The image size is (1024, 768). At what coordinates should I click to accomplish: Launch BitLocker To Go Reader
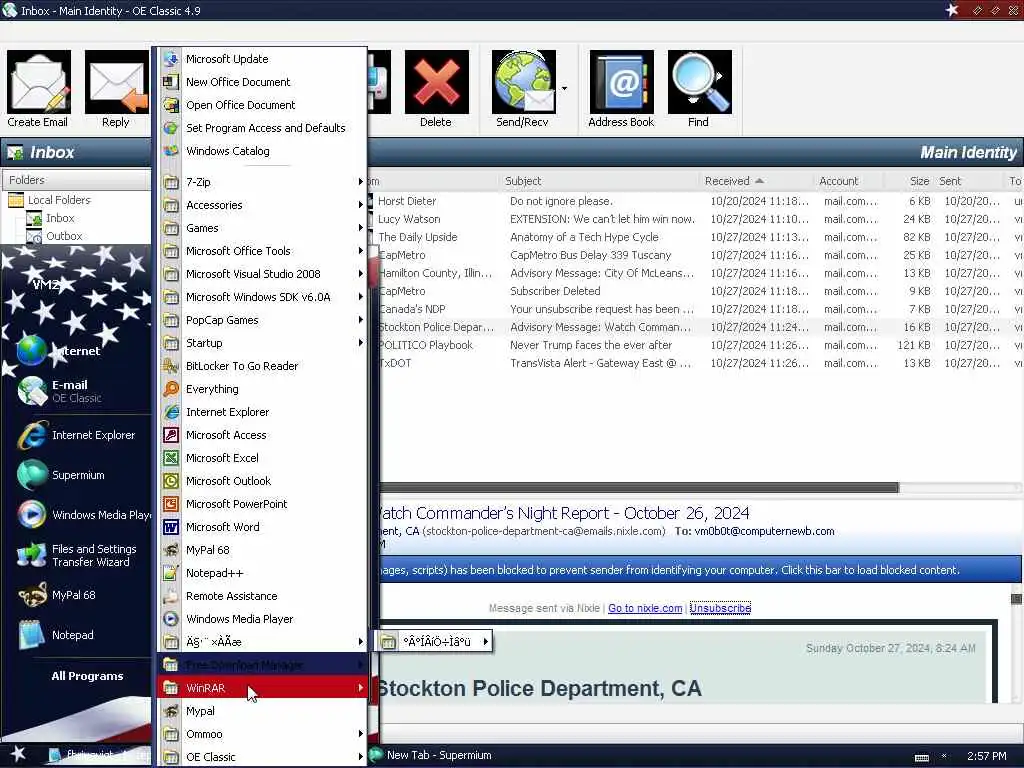coord(263,366)
